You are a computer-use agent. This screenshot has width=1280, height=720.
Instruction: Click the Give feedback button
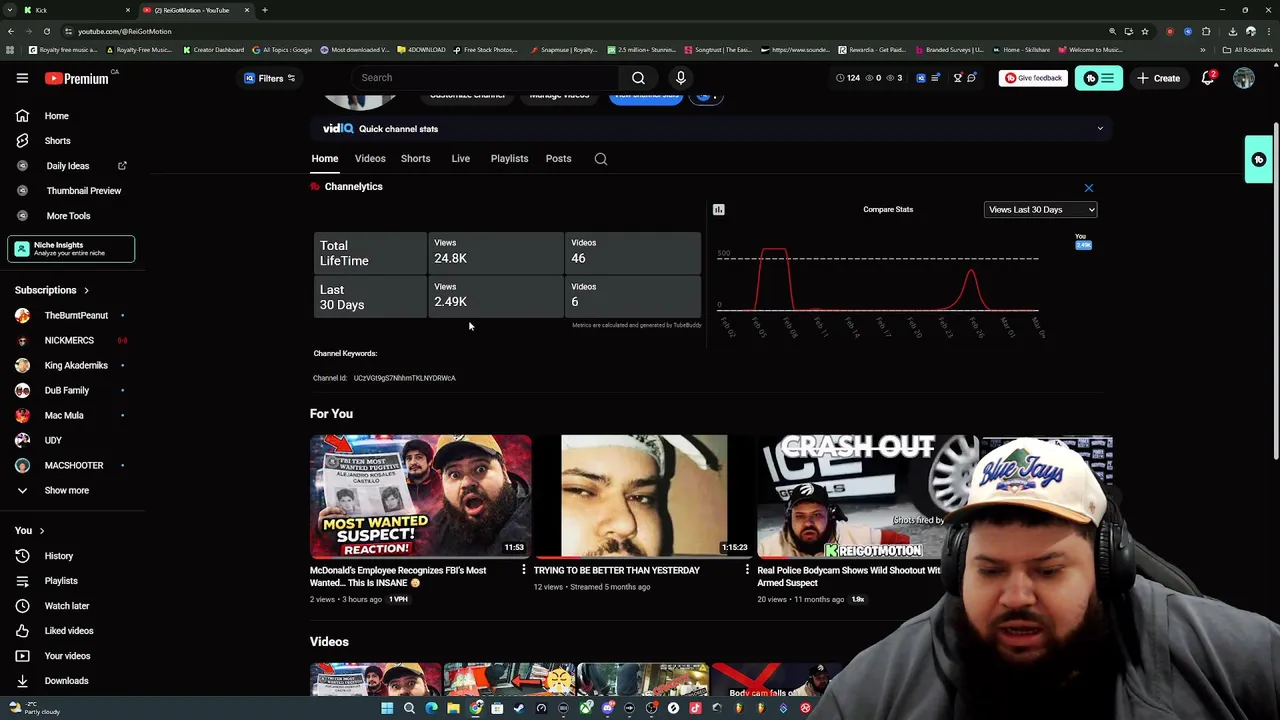point(1033,78)
